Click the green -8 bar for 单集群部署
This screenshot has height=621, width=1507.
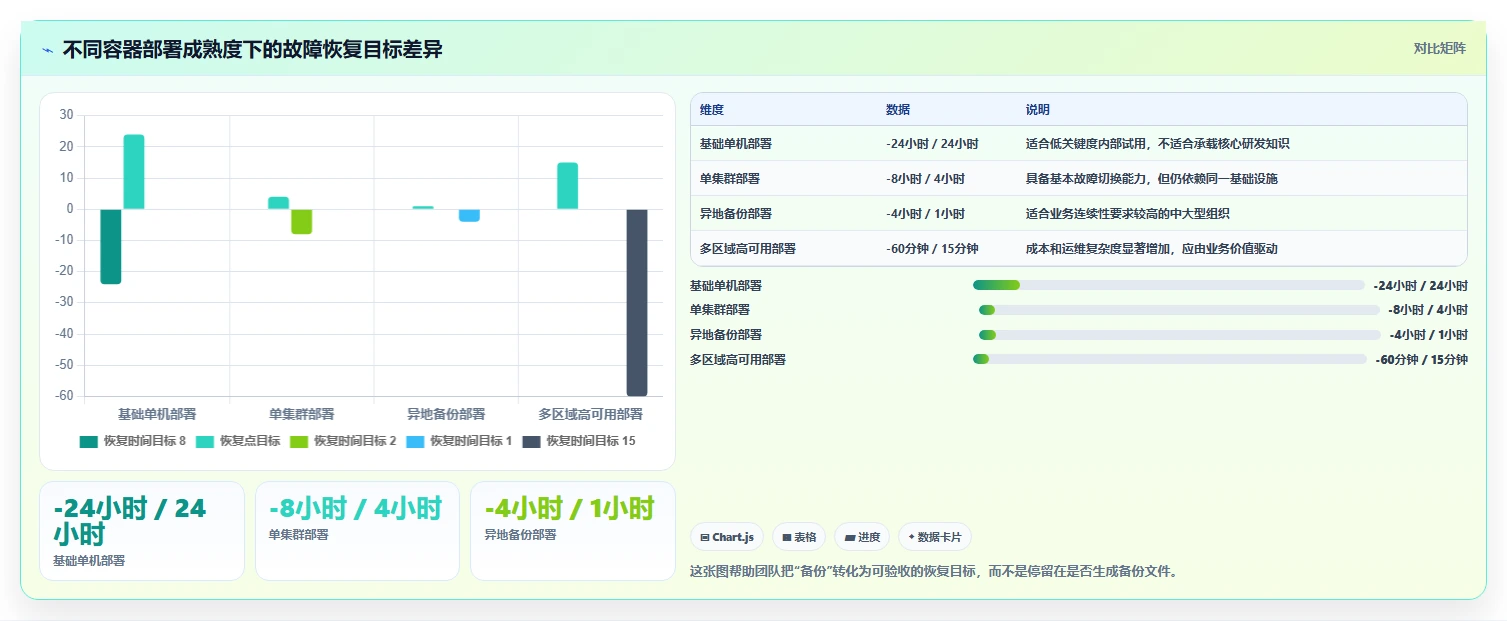(302, 221)
